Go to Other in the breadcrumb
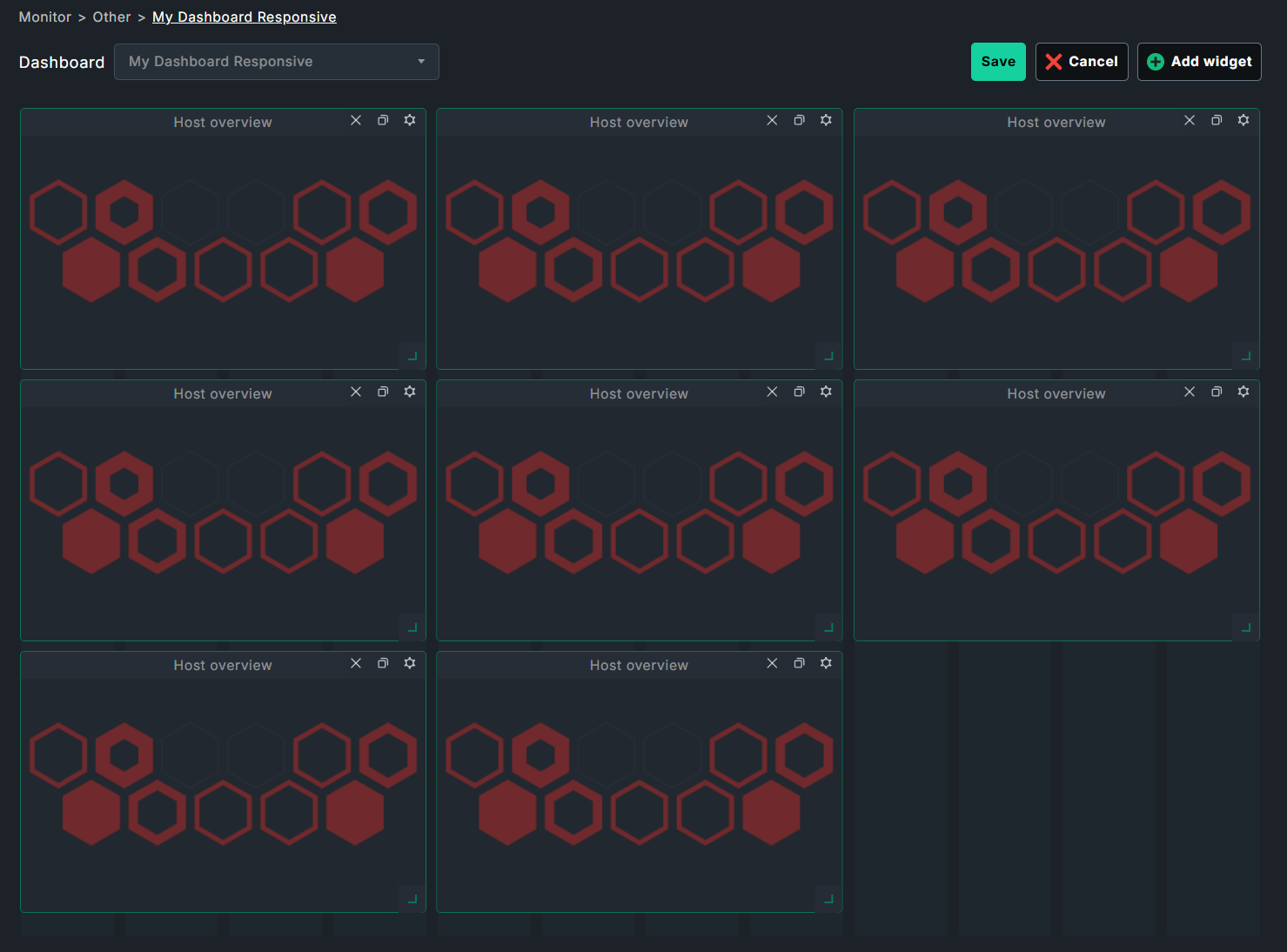The width and height of the screenshot is (1287, 952). click(111, 17)
